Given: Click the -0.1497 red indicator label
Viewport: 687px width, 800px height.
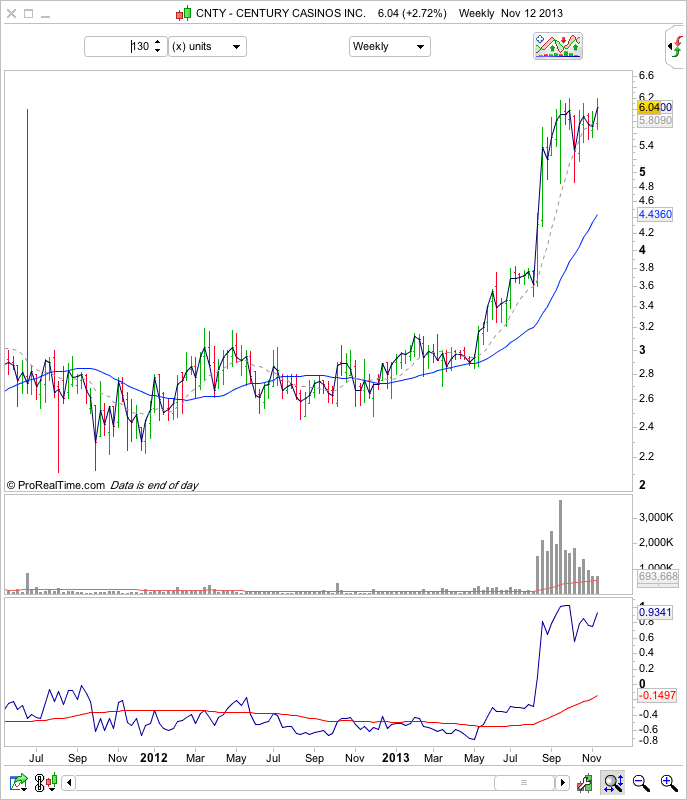Looking at the screenshot, I should click(657, 695).
